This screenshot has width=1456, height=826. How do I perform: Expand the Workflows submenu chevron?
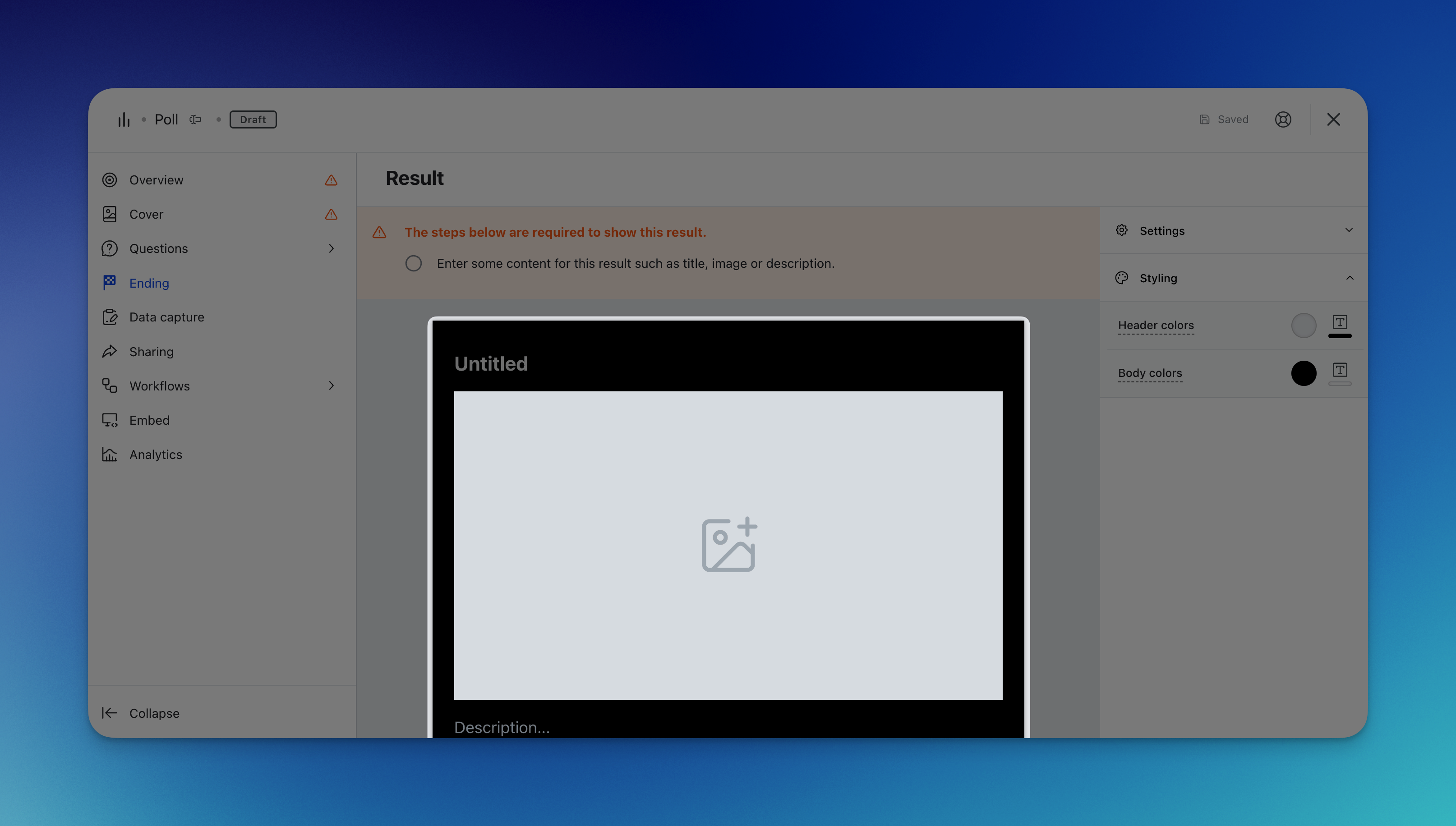coord(332,386)
